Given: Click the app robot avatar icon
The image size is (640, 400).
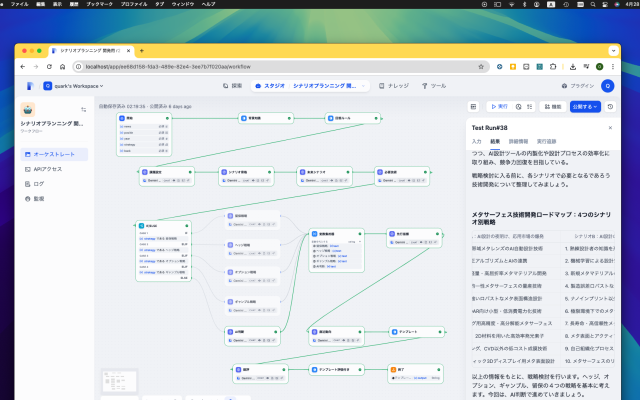Looking at the screenshot, I should (28, 109).
